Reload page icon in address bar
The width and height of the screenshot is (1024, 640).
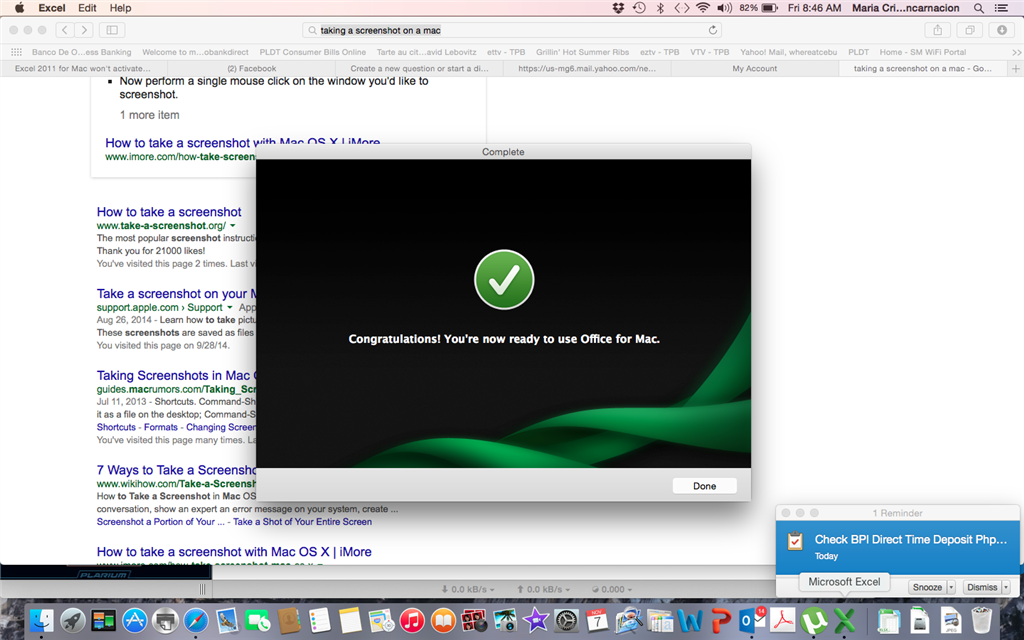click(712, 30)
